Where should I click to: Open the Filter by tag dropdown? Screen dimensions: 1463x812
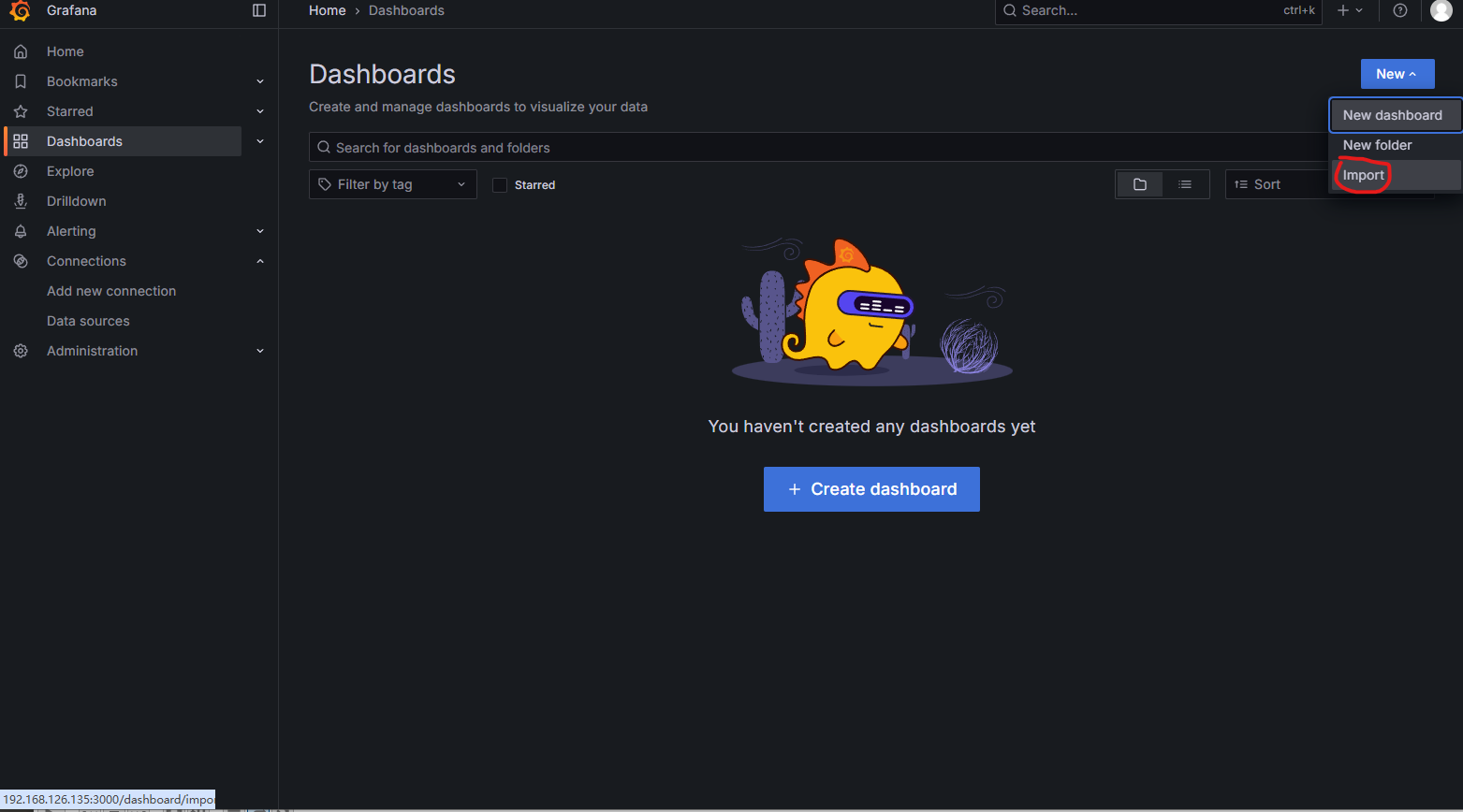(392, 184)
